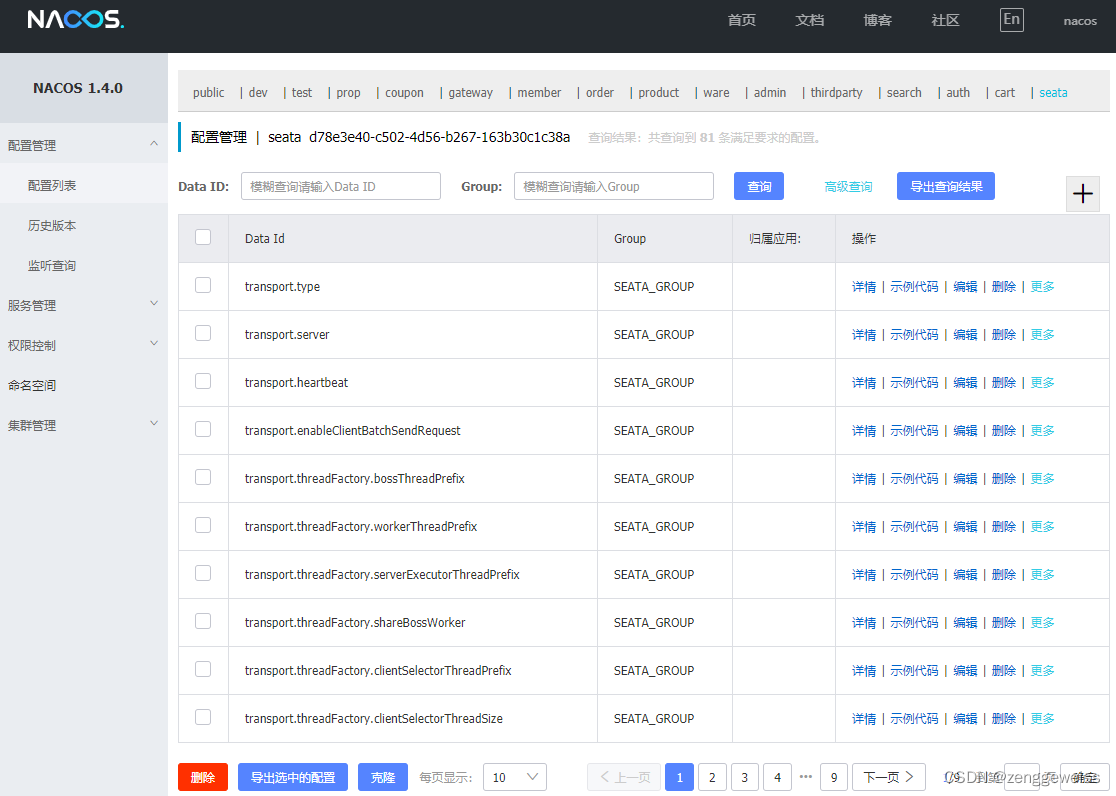Select checkbox for workerThreadPrefix row
1116x796 pixels.
coord(203,525)
